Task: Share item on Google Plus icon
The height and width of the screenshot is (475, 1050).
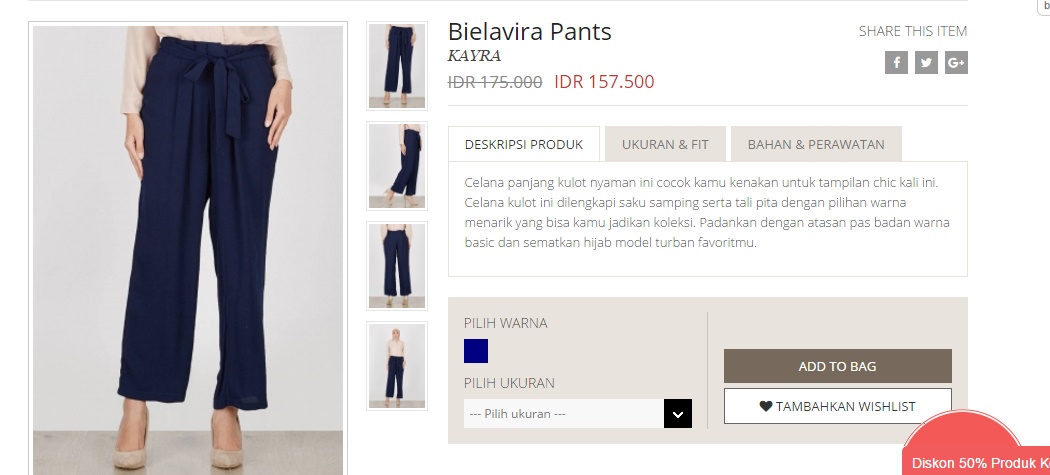Action: pos(956,62)
